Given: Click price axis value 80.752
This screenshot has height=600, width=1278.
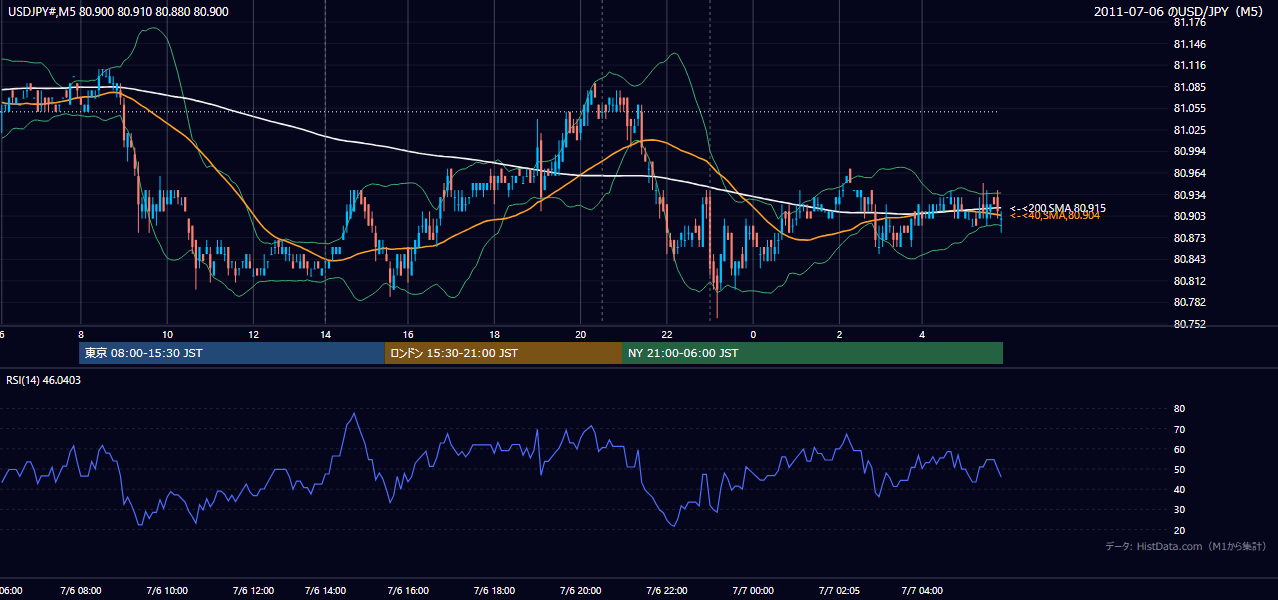Looking at the screenshot, I should (1188, 324).
